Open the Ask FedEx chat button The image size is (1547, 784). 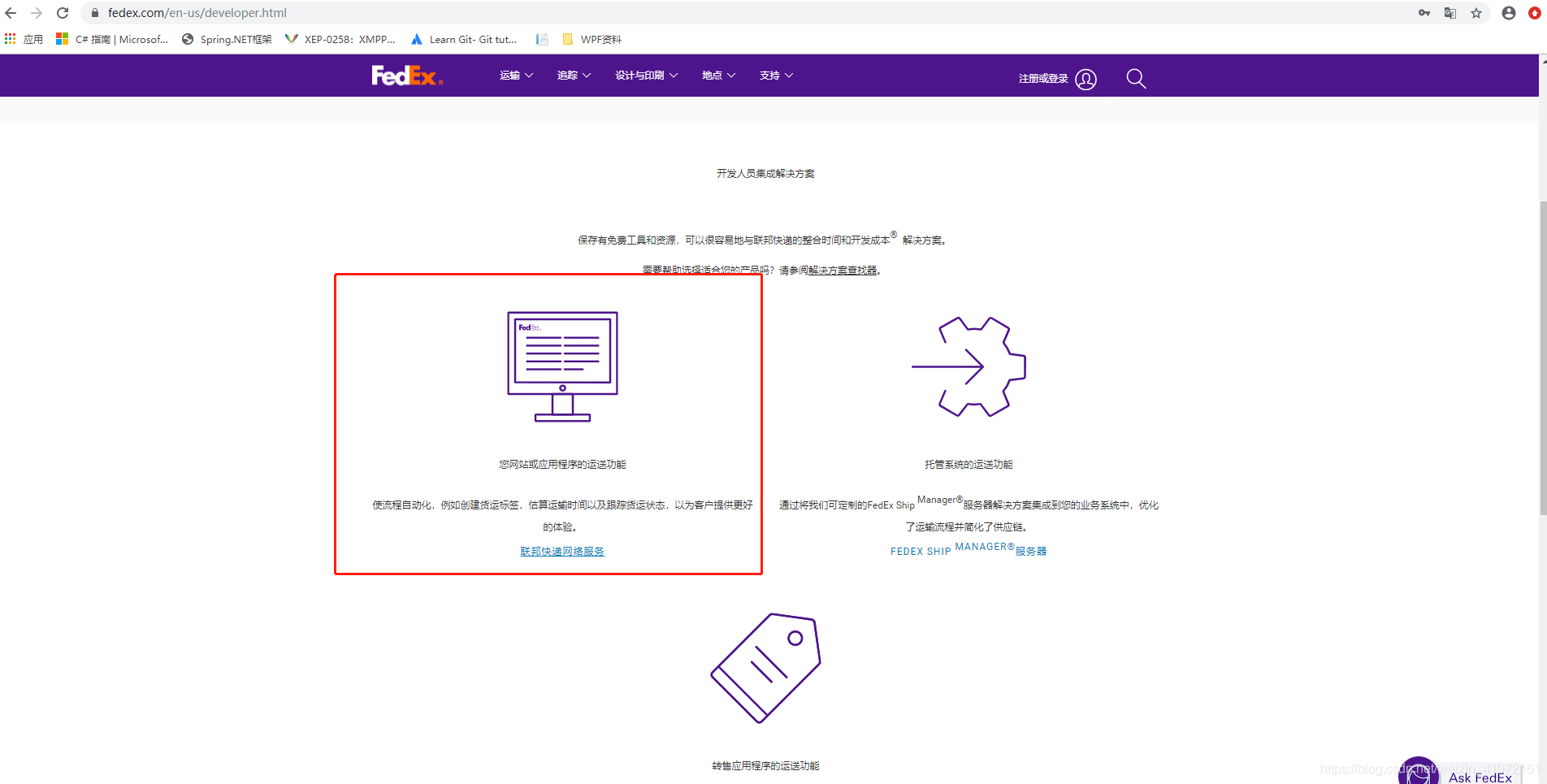pyautogui.click(x=1460, y=773)
